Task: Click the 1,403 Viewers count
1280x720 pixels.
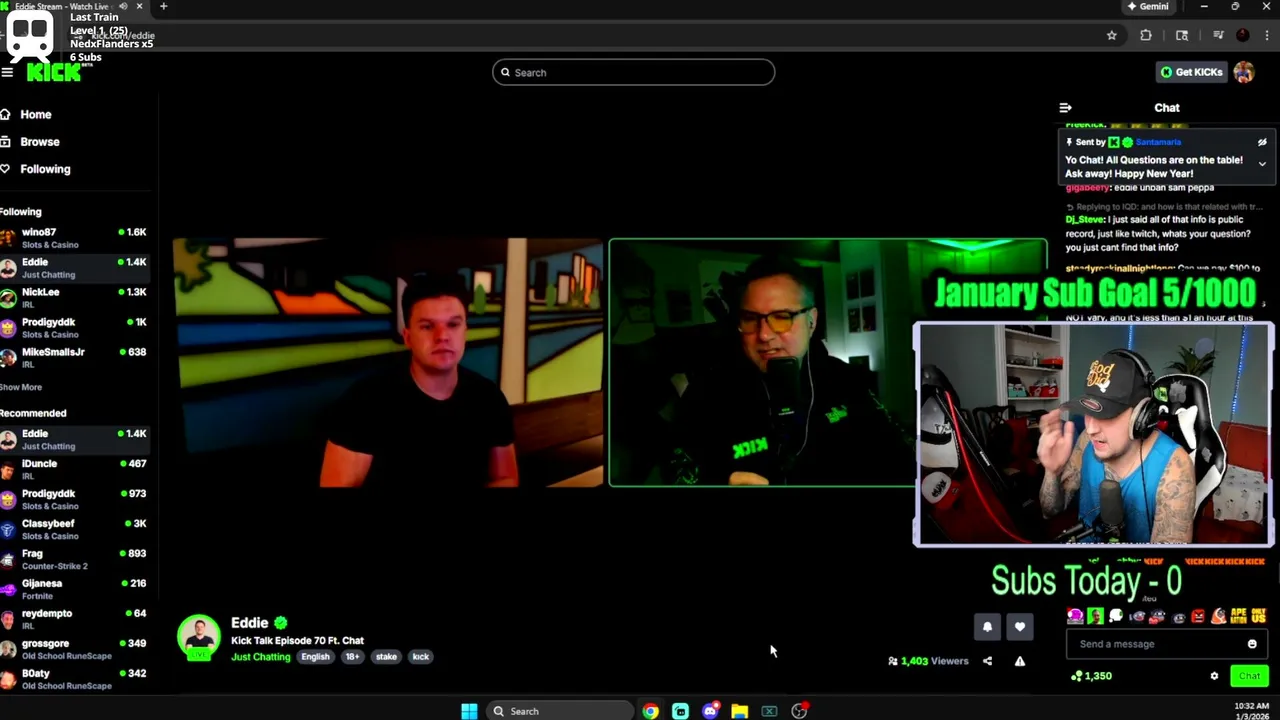Action: click(x=928, y=661)
